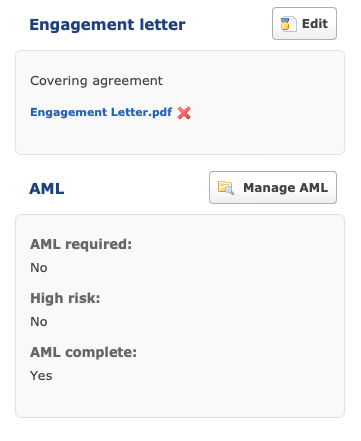This screenshot has width=361, height=441.
Task: Edit the Engagement letter section
Action: click(304, 24)
